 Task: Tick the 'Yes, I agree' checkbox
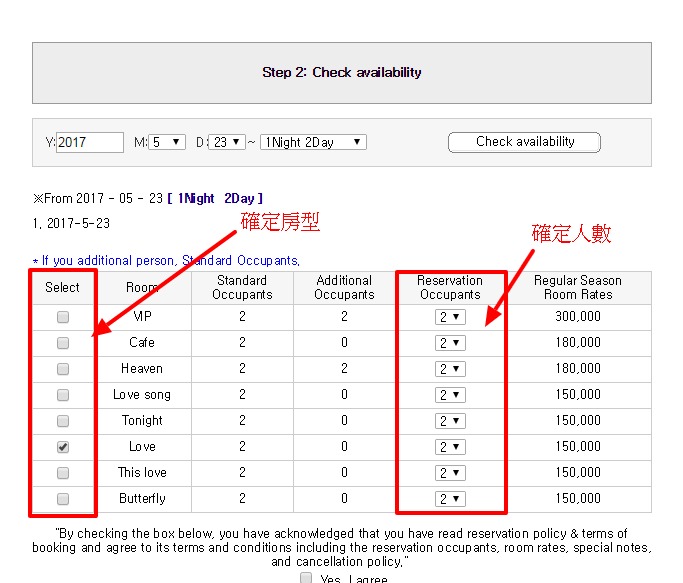coord(307,578)
